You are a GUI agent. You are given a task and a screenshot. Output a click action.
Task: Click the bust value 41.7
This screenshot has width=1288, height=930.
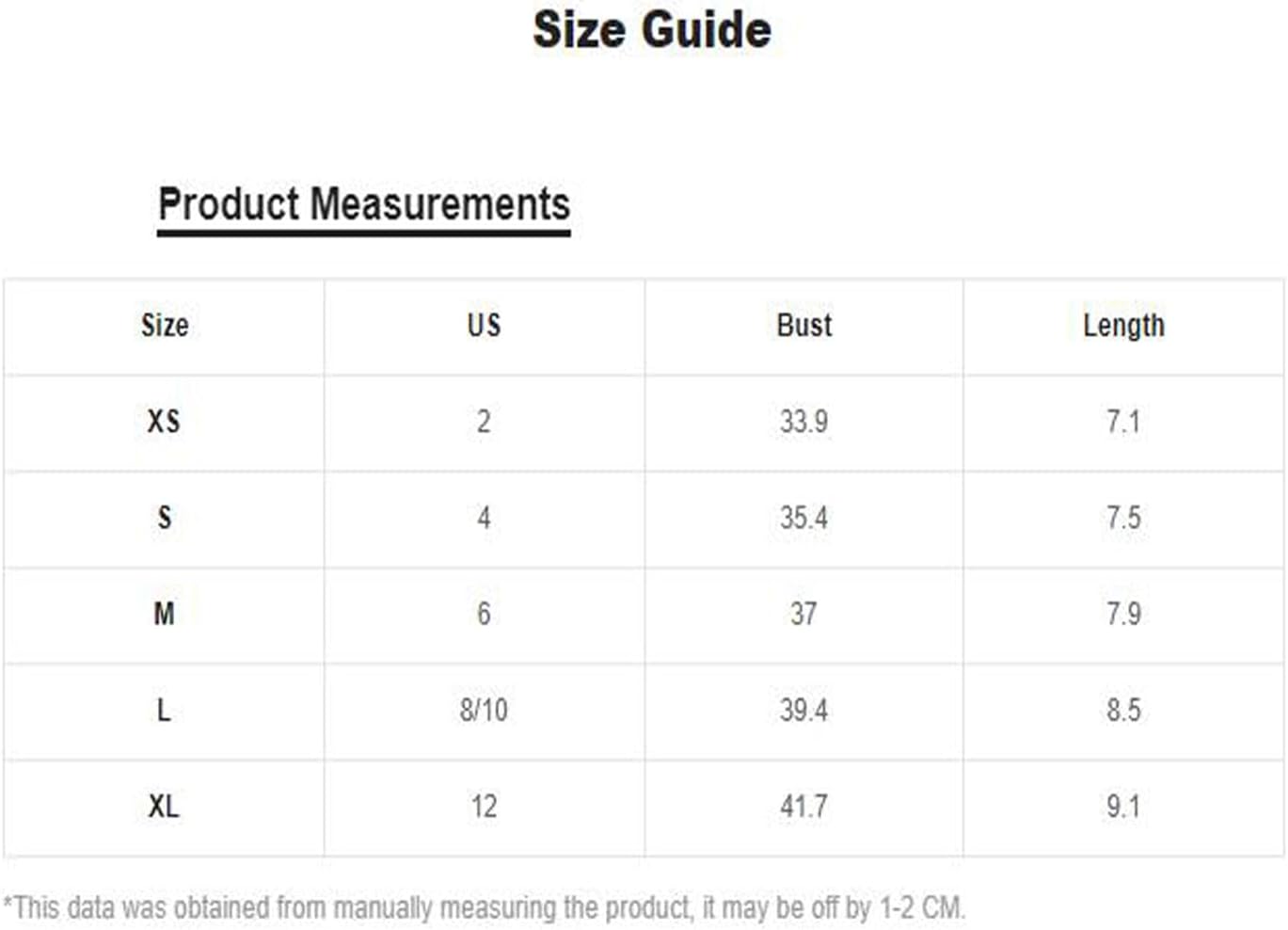pos(803,807)
